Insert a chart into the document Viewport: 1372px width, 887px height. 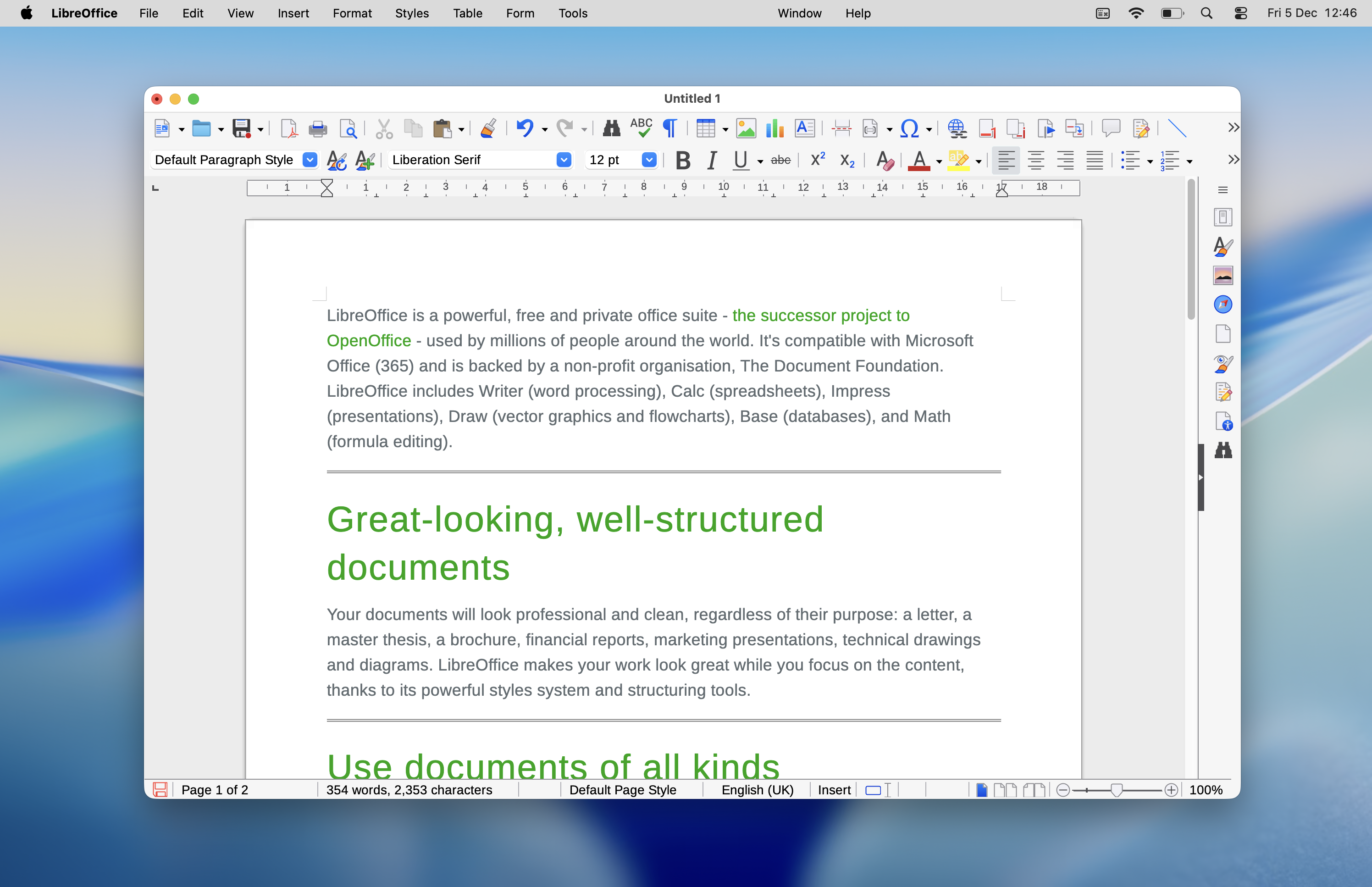point(775,128)
